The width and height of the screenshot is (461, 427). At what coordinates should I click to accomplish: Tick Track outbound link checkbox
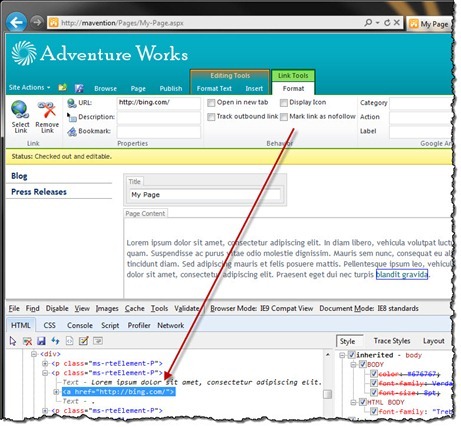coord(211,117)
